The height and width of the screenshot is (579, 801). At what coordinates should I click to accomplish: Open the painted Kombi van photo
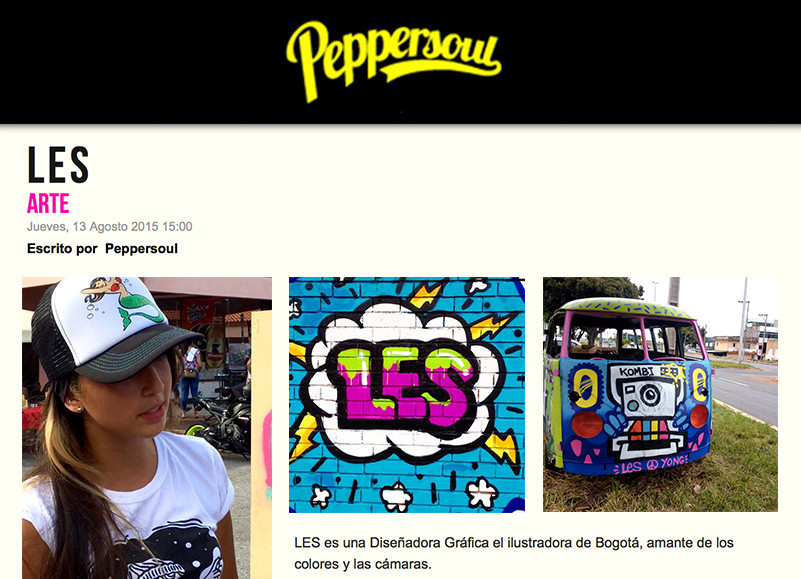[660, 394]
